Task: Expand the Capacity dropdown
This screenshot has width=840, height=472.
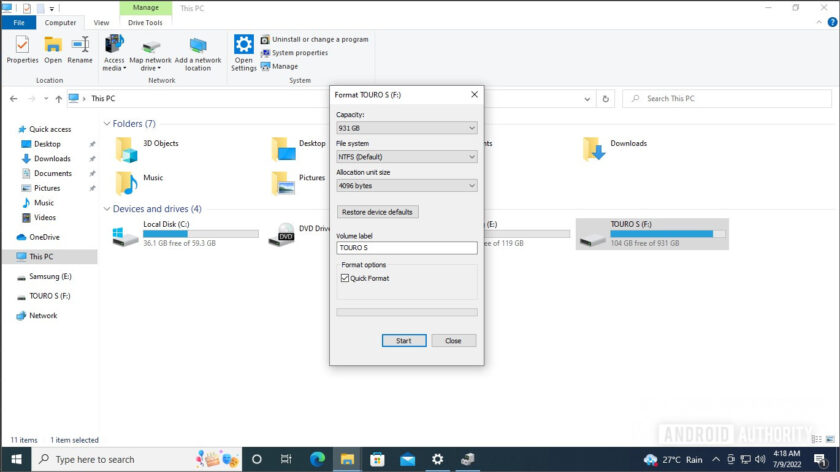Action: click(406, 128)
